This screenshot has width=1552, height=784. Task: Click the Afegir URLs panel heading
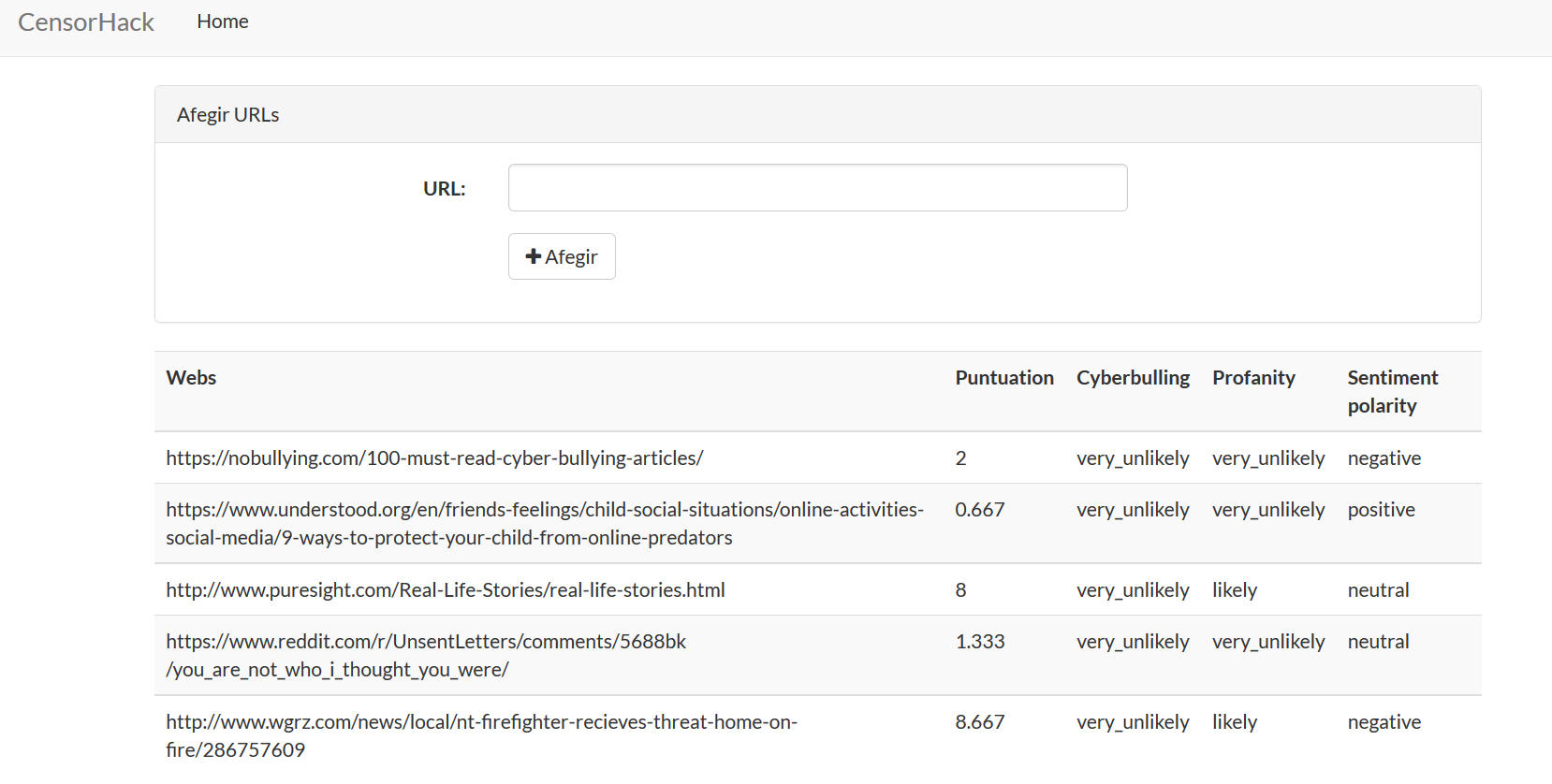coord(228,115)
